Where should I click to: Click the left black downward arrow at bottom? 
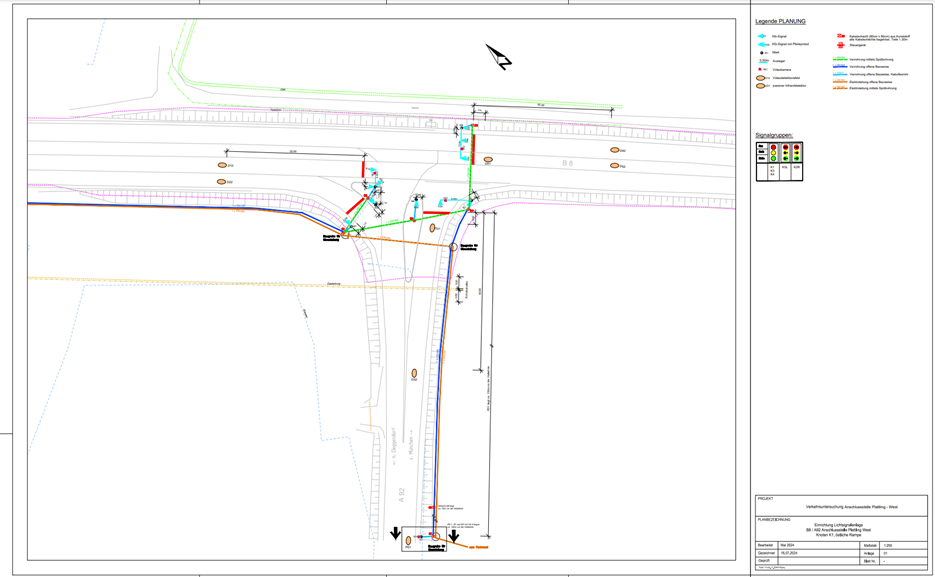[x=396, y=531]
